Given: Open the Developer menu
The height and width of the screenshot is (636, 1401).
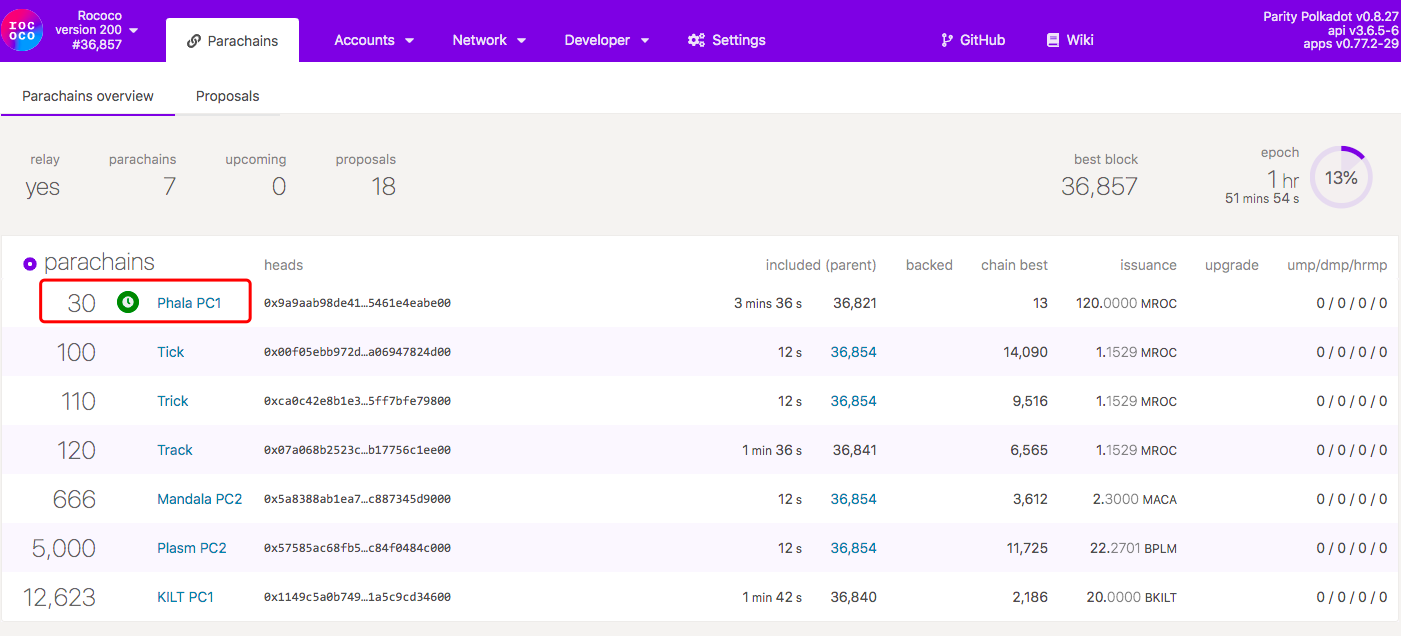Looking at the screenshot, I should pyautogui.click(x=607, y=40).
